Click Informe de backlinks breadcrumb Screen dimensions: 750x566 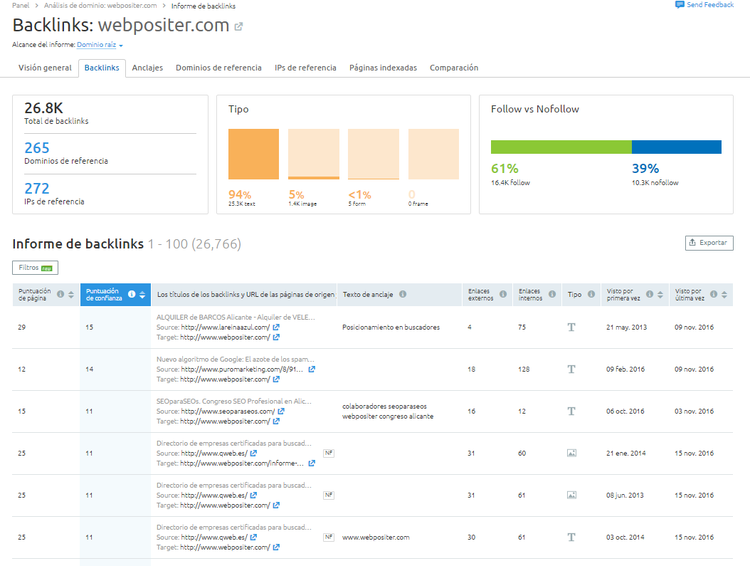point(203,6)
